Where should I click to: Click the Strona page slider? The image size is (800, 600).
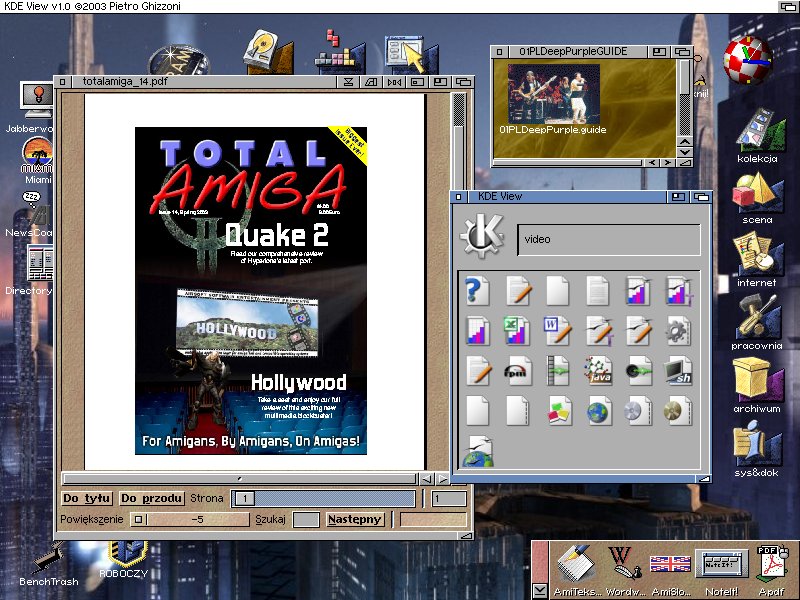coord(323,498)
